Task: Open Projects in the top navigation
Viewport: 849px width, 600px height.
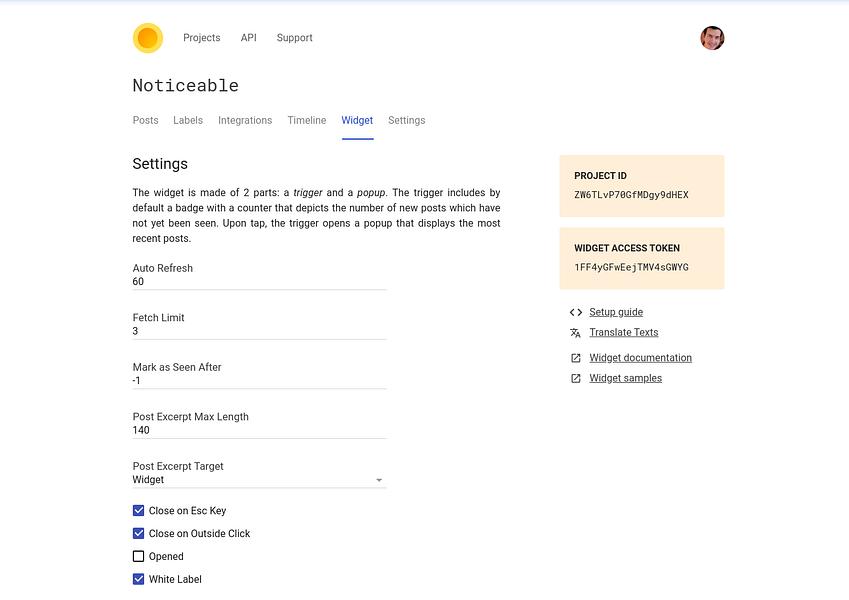Action: click(x=201, y=38)
